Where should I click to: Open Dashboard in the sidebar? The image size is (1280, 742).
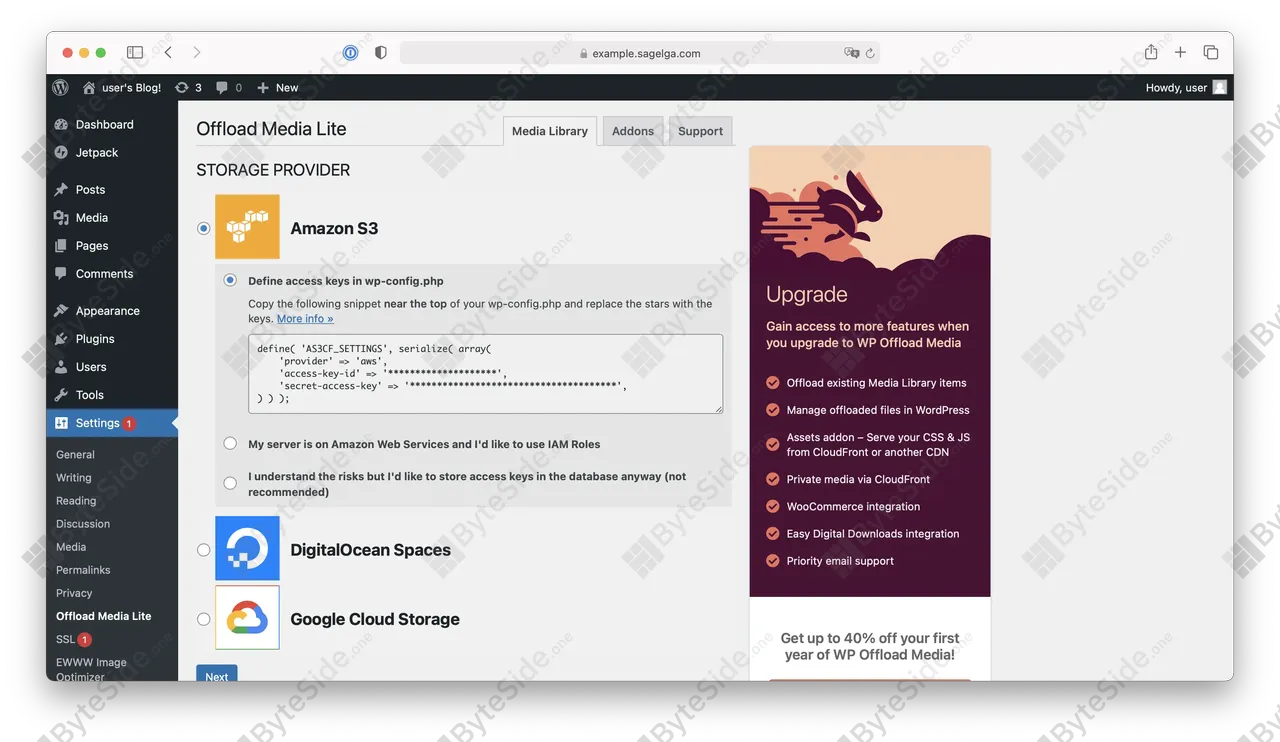(104, 124)
